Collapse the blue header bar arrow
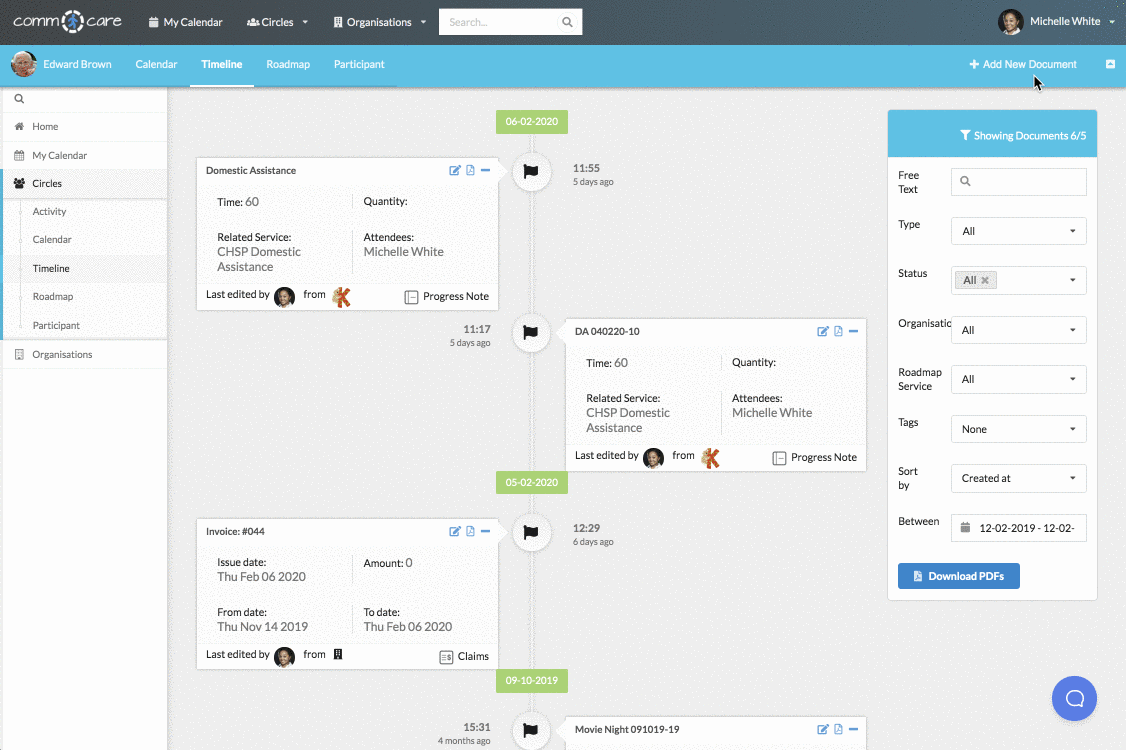This screenshot has width=1126, height=750. click(1110, 64)
